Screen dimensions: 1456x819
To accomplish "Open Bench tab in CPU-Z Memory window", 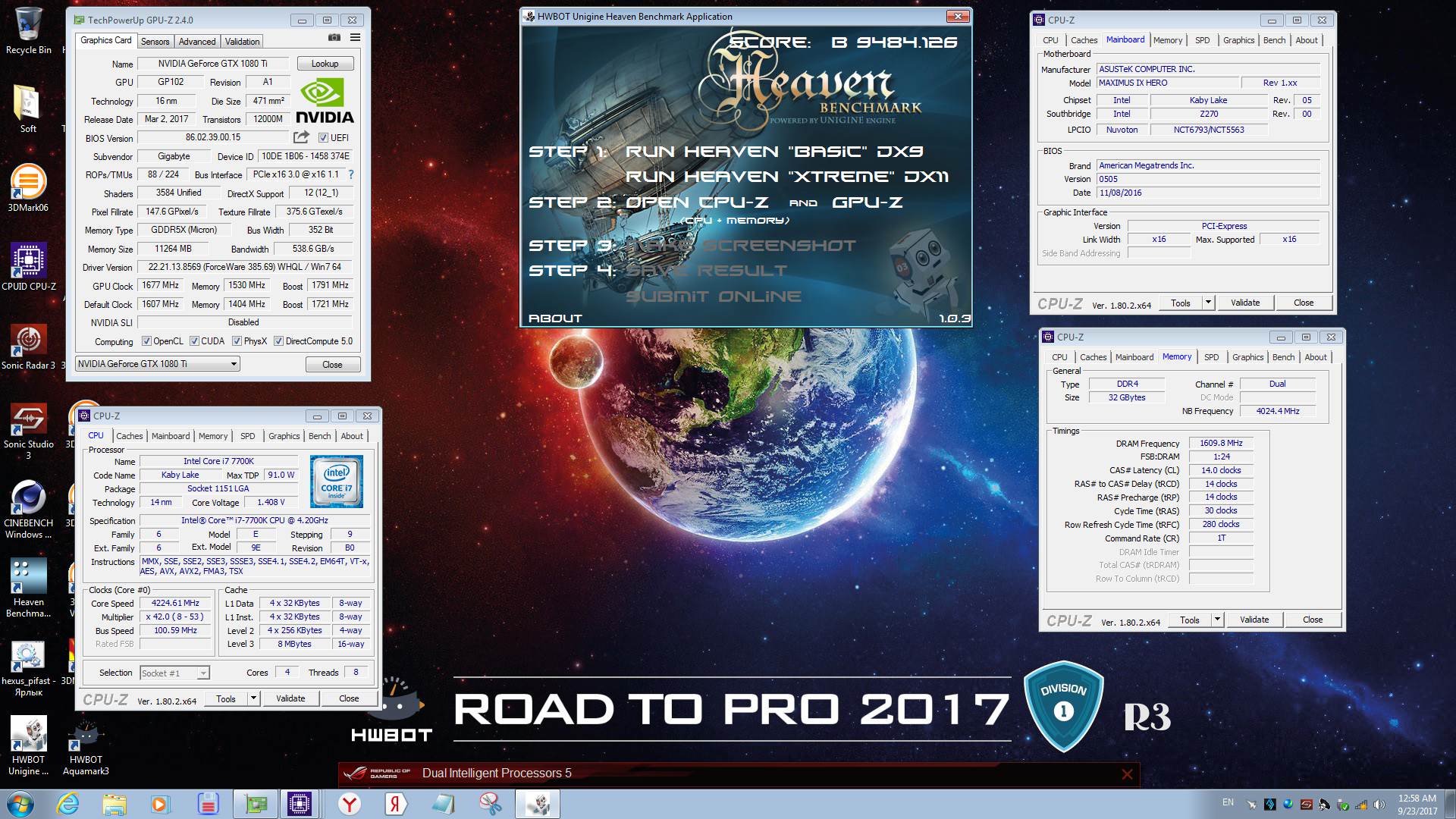I will (x=1283, y=357).
